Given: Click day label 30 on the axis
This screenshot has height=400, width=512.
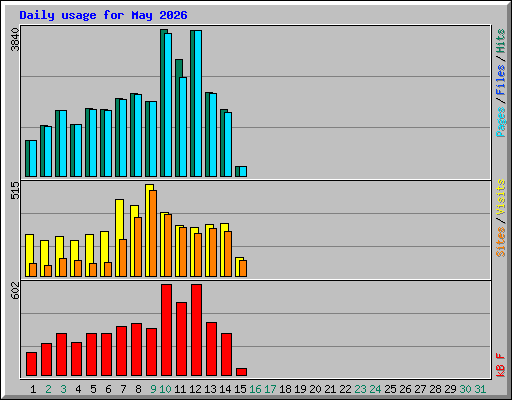Looking at the screenshot, I should (x=465, y=389).
